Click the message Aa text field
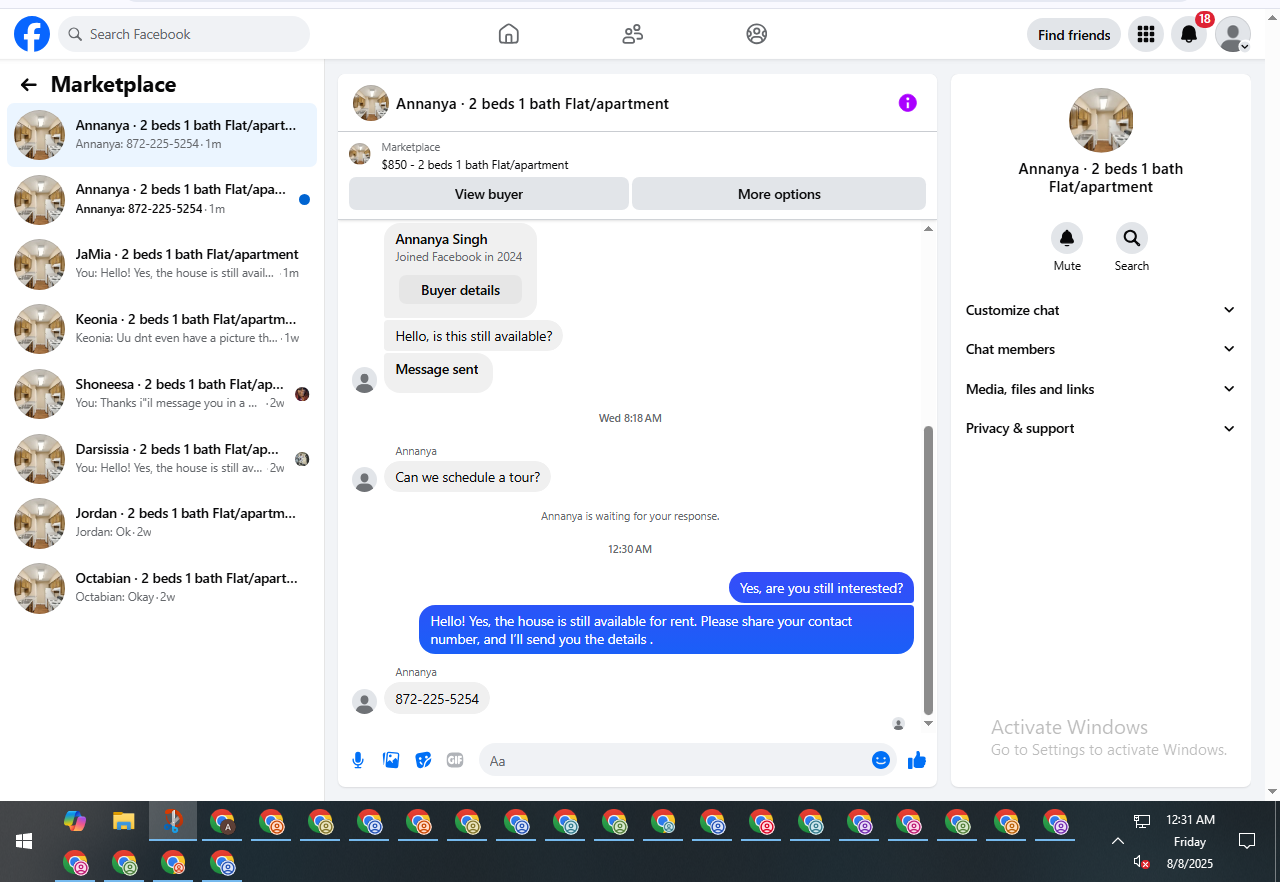The height and width of the screenshot is (882, 1280). pos(688,760)
